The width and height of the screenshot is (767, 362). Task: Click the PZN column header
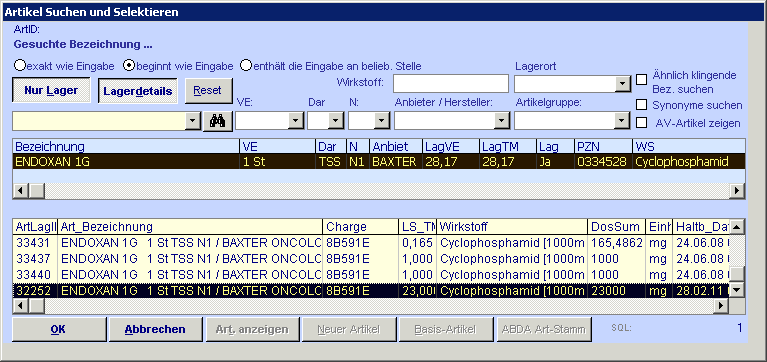coord(603,146)
